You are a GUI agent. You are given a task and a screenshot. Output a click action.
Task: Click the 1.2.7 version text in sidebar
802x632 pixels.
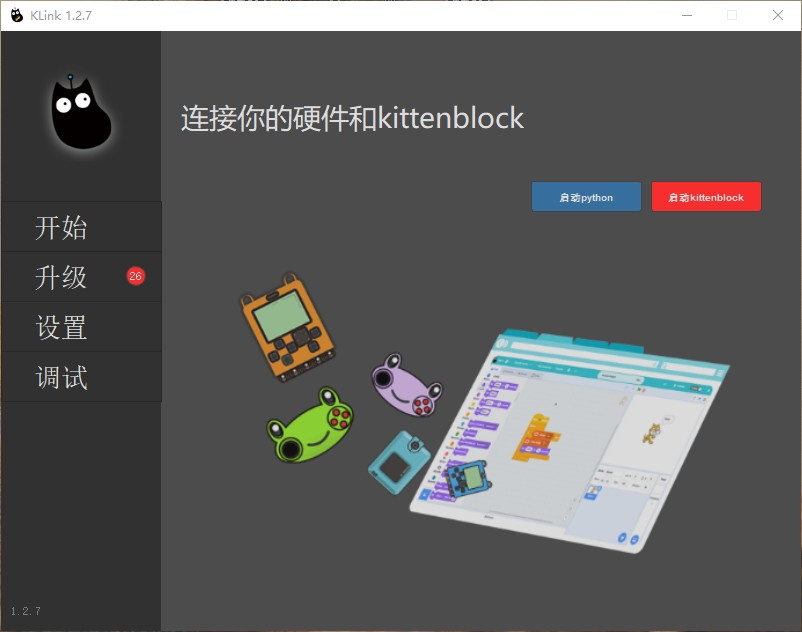click(26, 611)
